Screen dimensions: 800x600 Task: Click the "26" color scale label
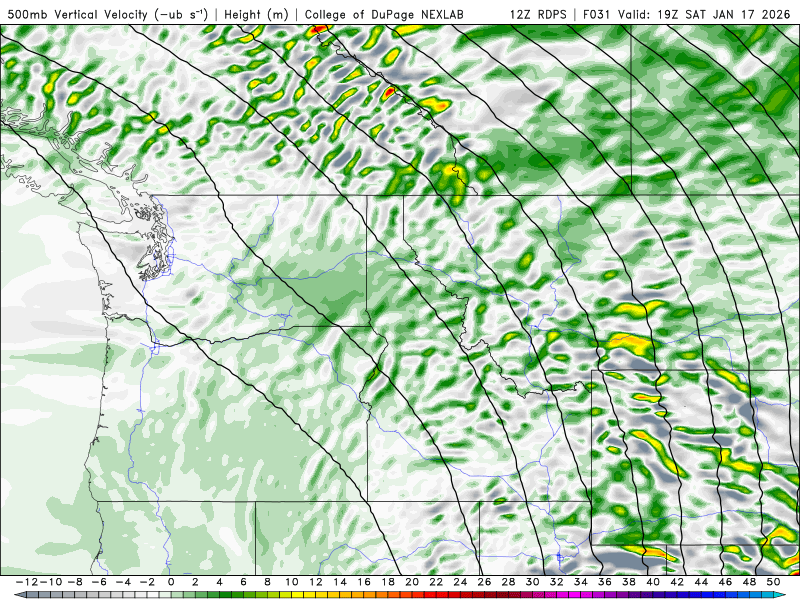click(x=484, y=582)
